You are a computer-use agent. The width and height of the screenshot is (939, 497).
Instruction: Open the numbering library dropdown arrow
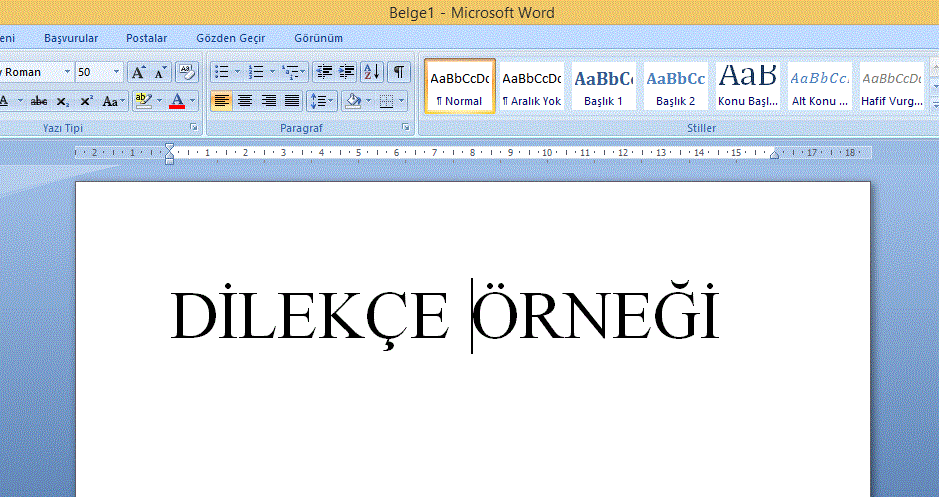(272, 72)
